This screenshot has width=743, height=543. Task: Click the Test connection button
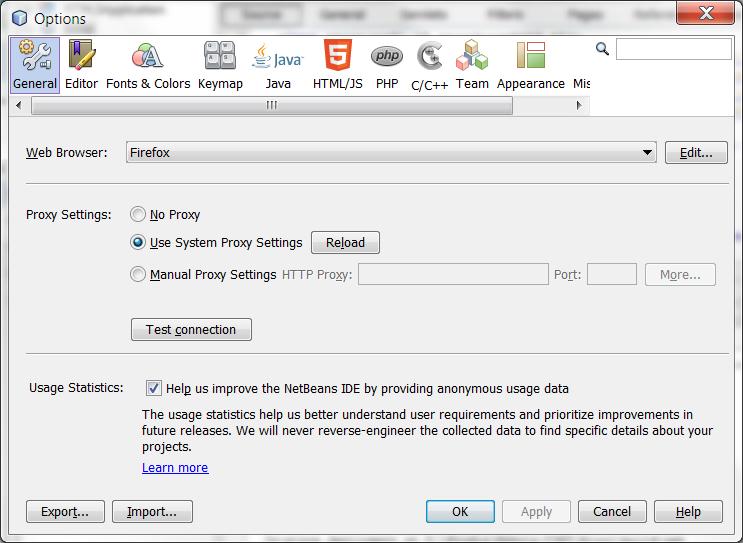(191, 329)
